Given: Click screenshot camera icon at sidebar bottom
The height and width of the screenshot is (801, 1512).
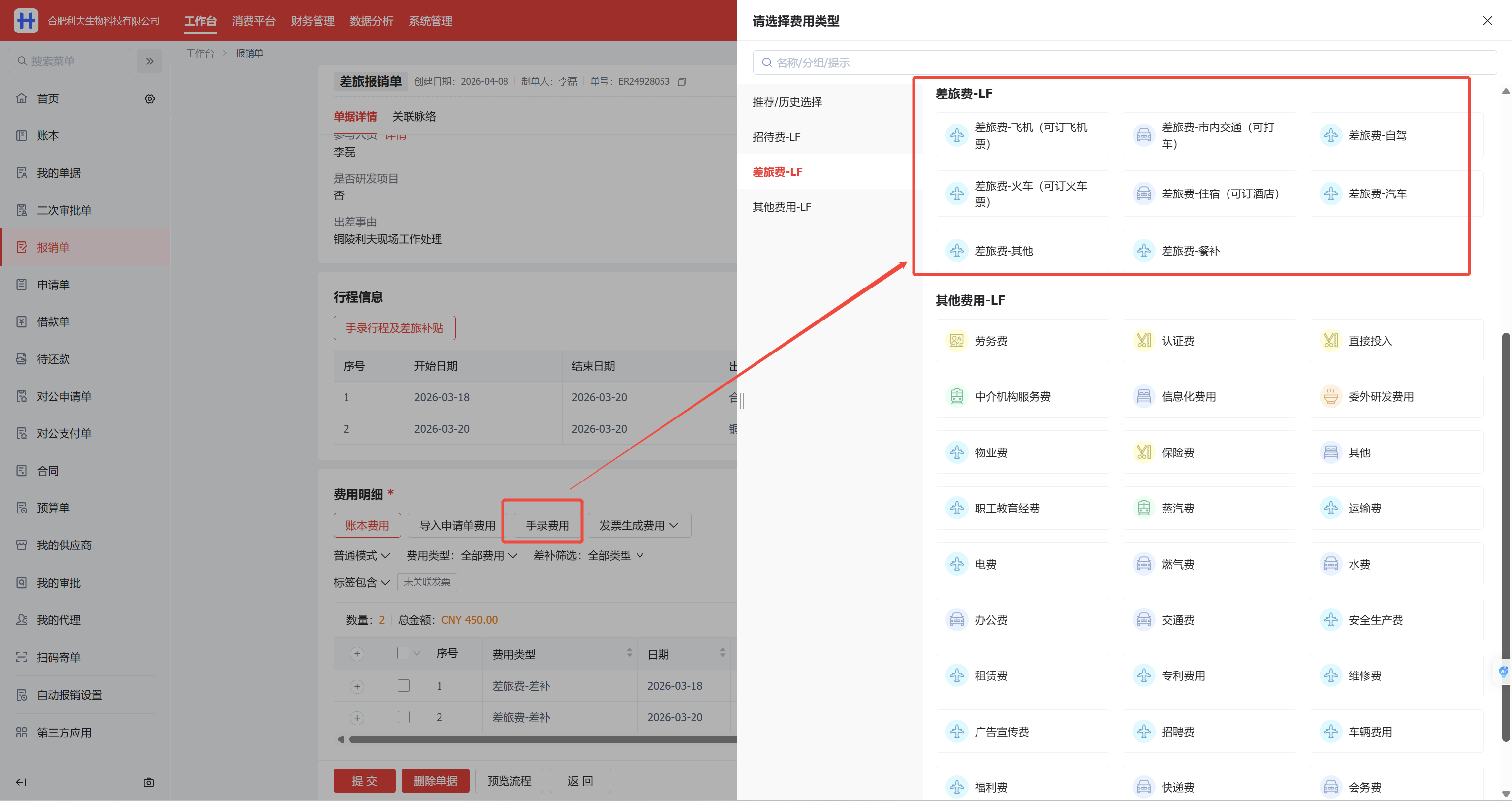Looking at the screenshot, I should click(x=149, y=782).
